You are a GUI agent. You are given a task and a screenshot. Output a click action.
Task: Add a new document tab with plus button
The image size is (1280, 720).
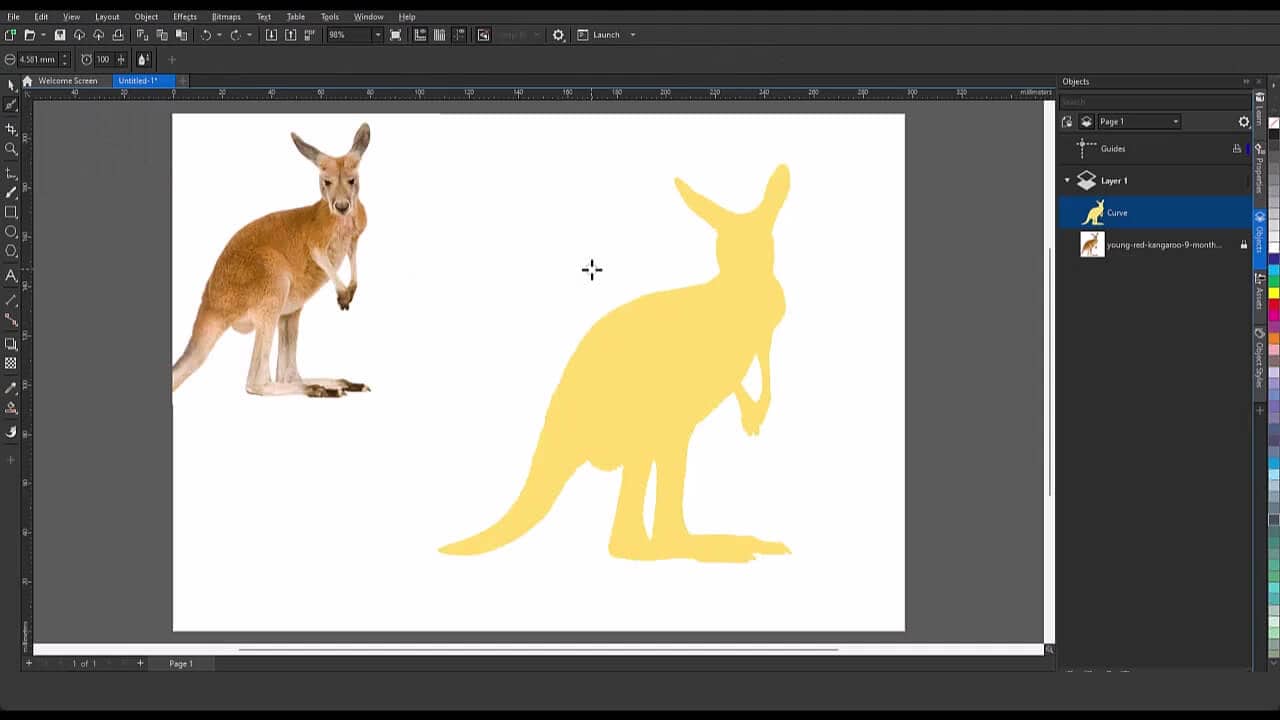click(183, 81)
